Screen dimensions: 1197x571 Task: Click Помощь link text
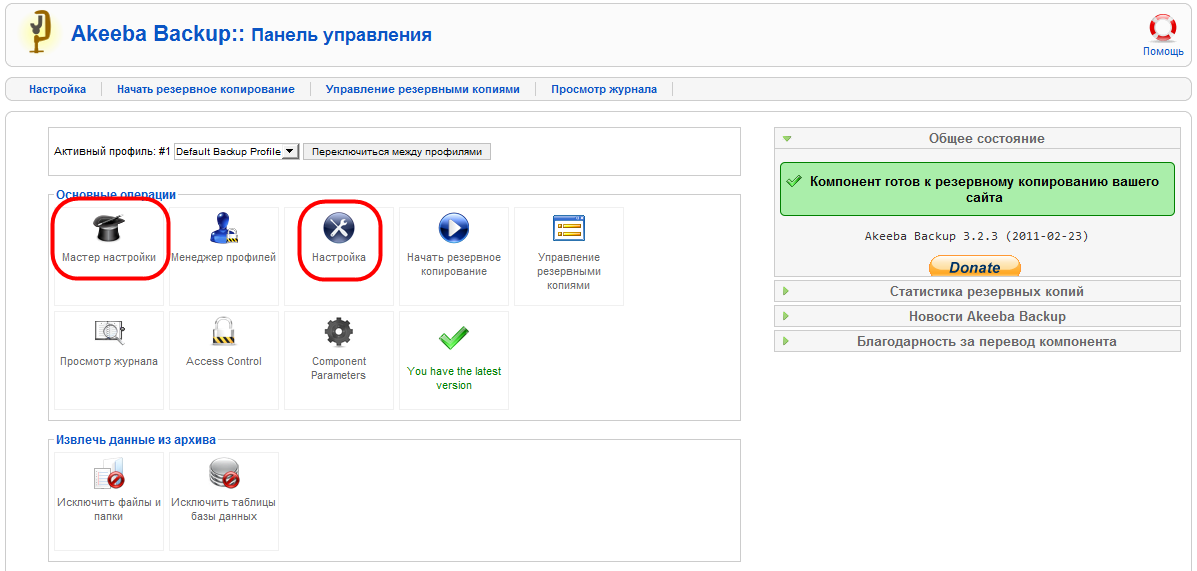click(x=1163, y=52)
